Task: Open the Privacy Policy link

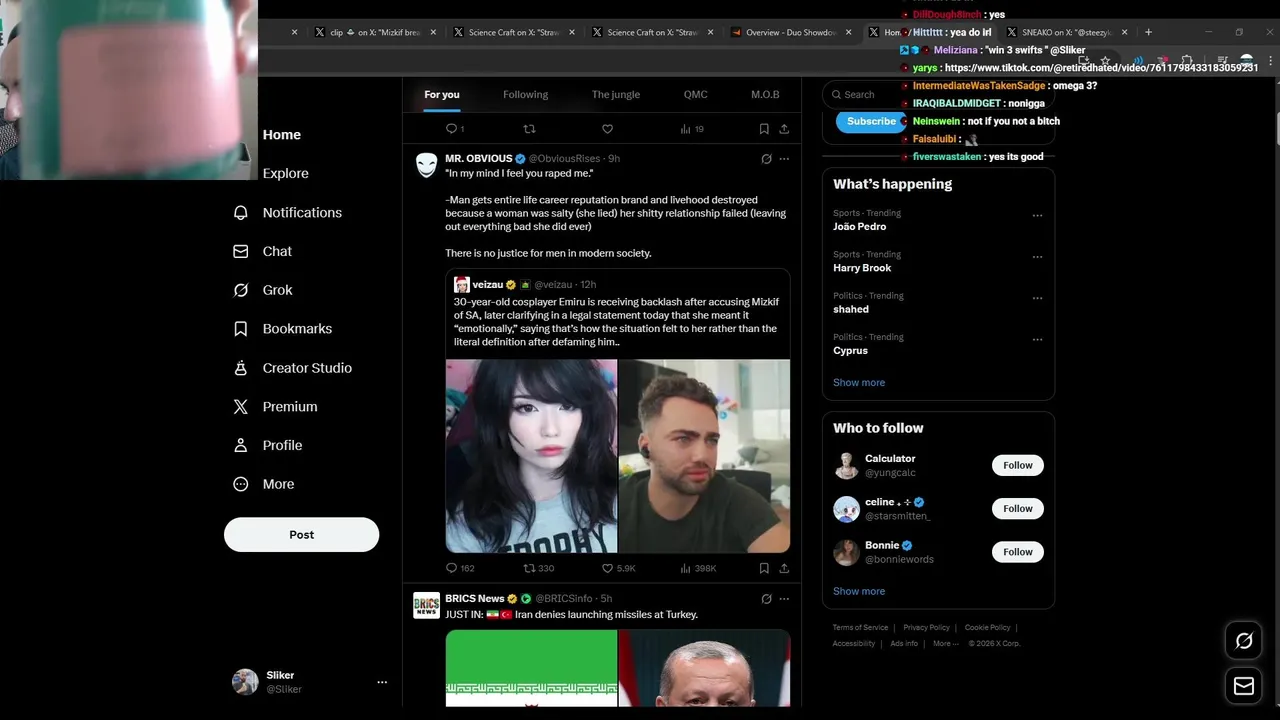Action: [926, 628]
